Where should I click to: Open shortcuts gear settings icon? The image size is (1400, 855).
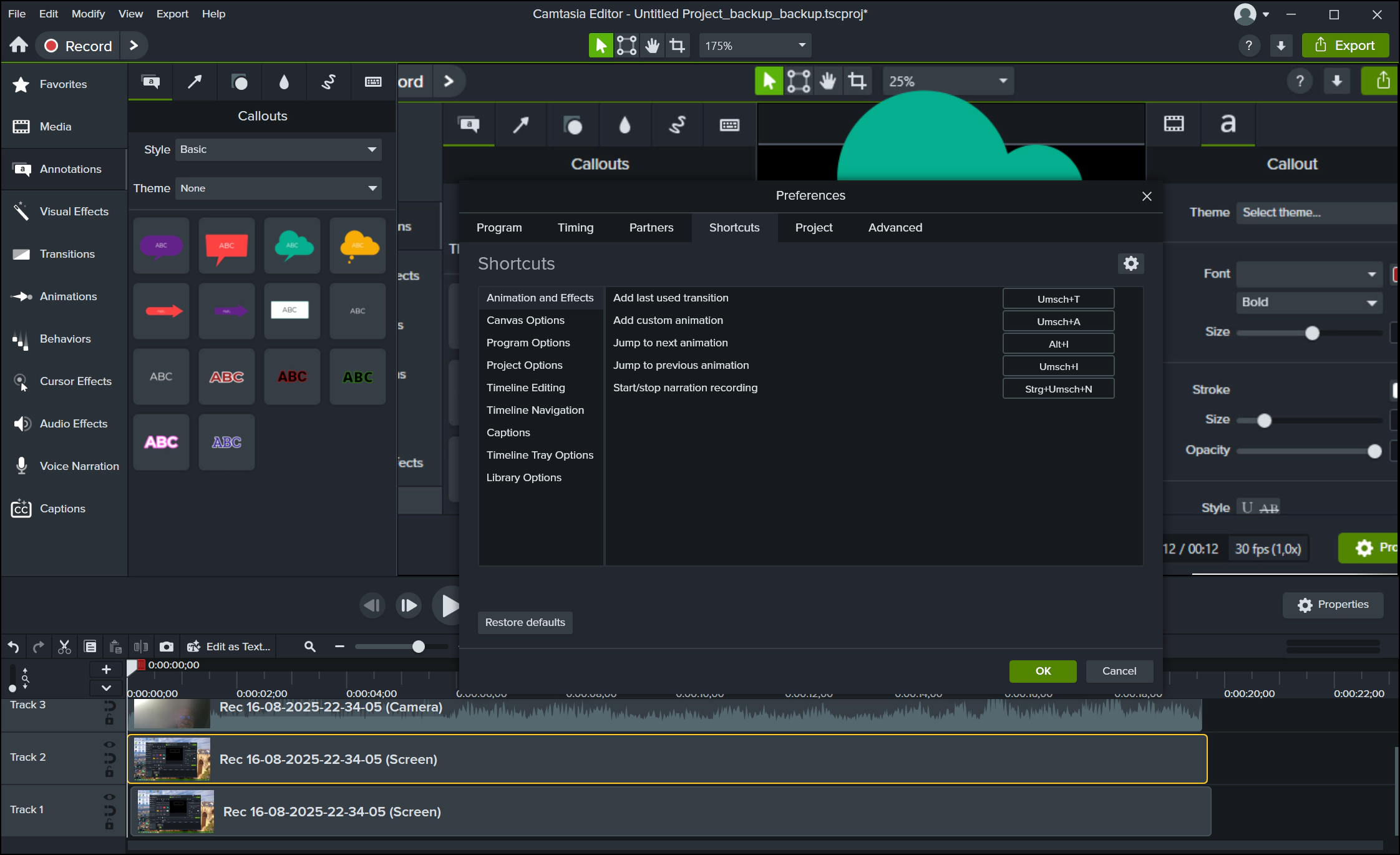pyautogui.click(x=1130, y=263)
